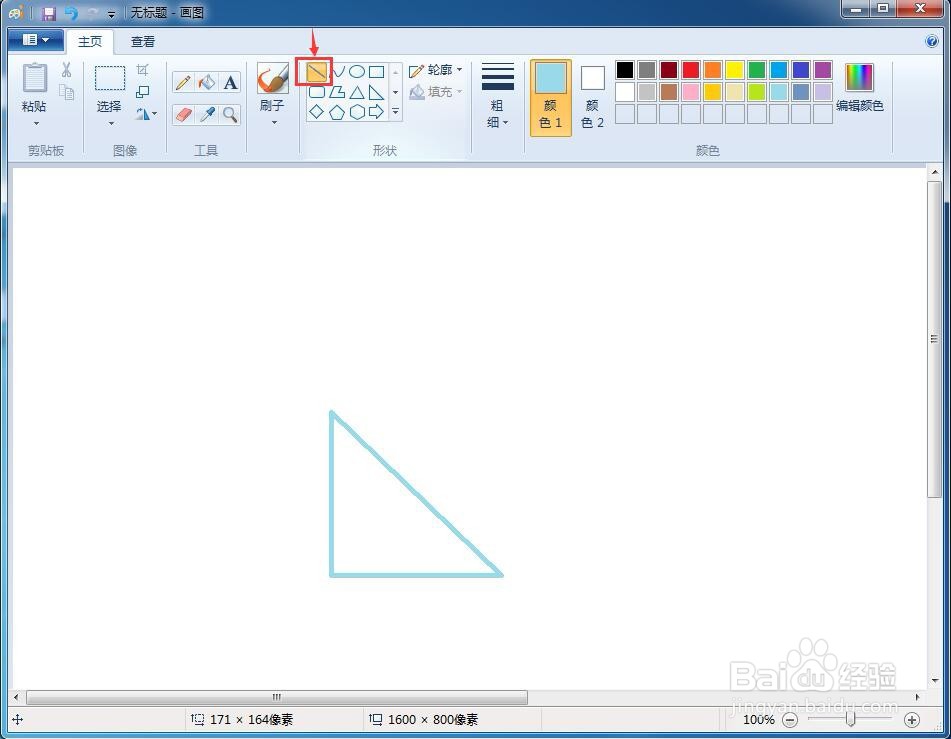Select the Right arrow shape
This screenshot has height=739, width=951.
(x=377, y=112)
